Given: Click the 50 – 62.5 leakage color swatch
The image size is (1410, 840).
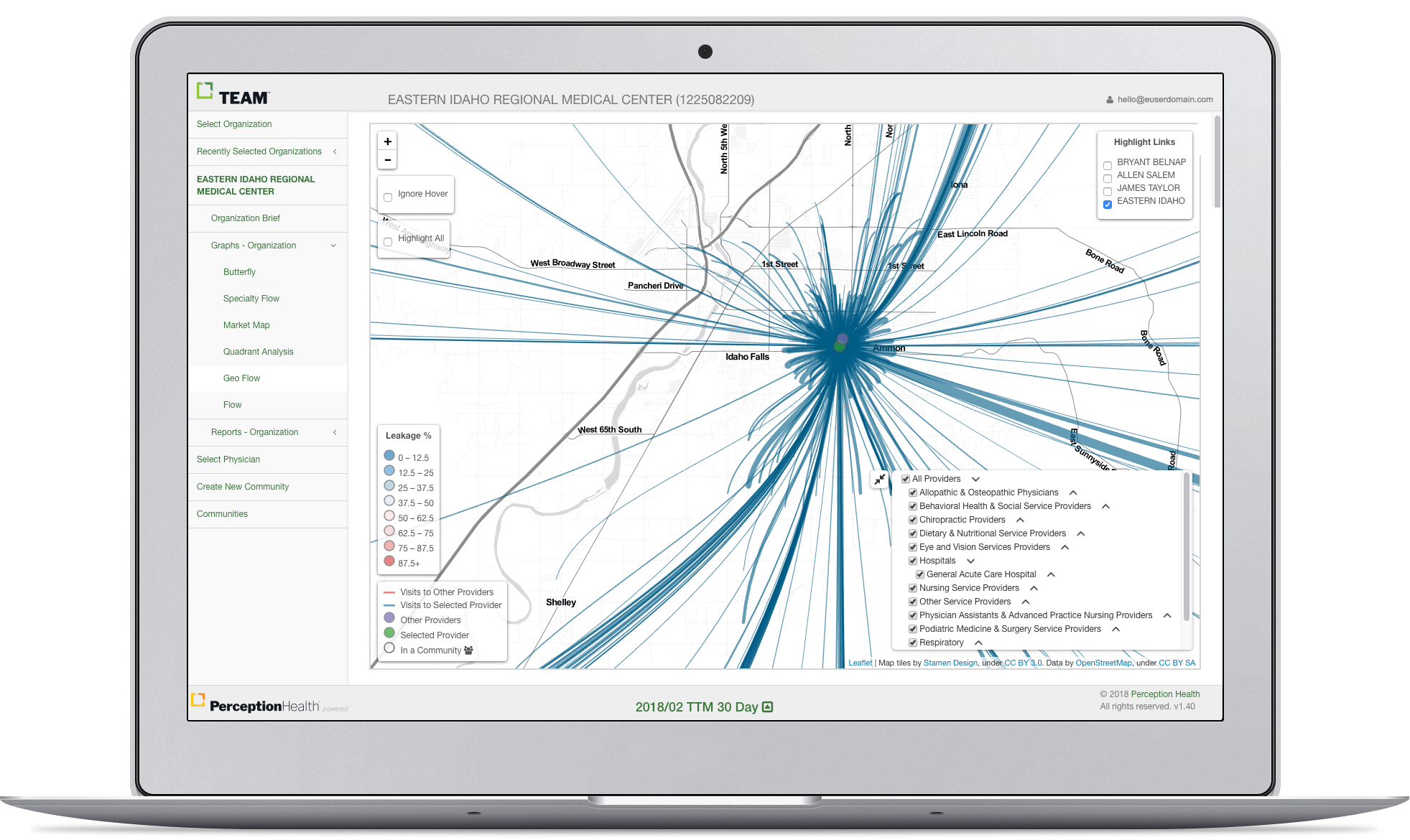Looking at the screenshot, I should pos(389,515).
